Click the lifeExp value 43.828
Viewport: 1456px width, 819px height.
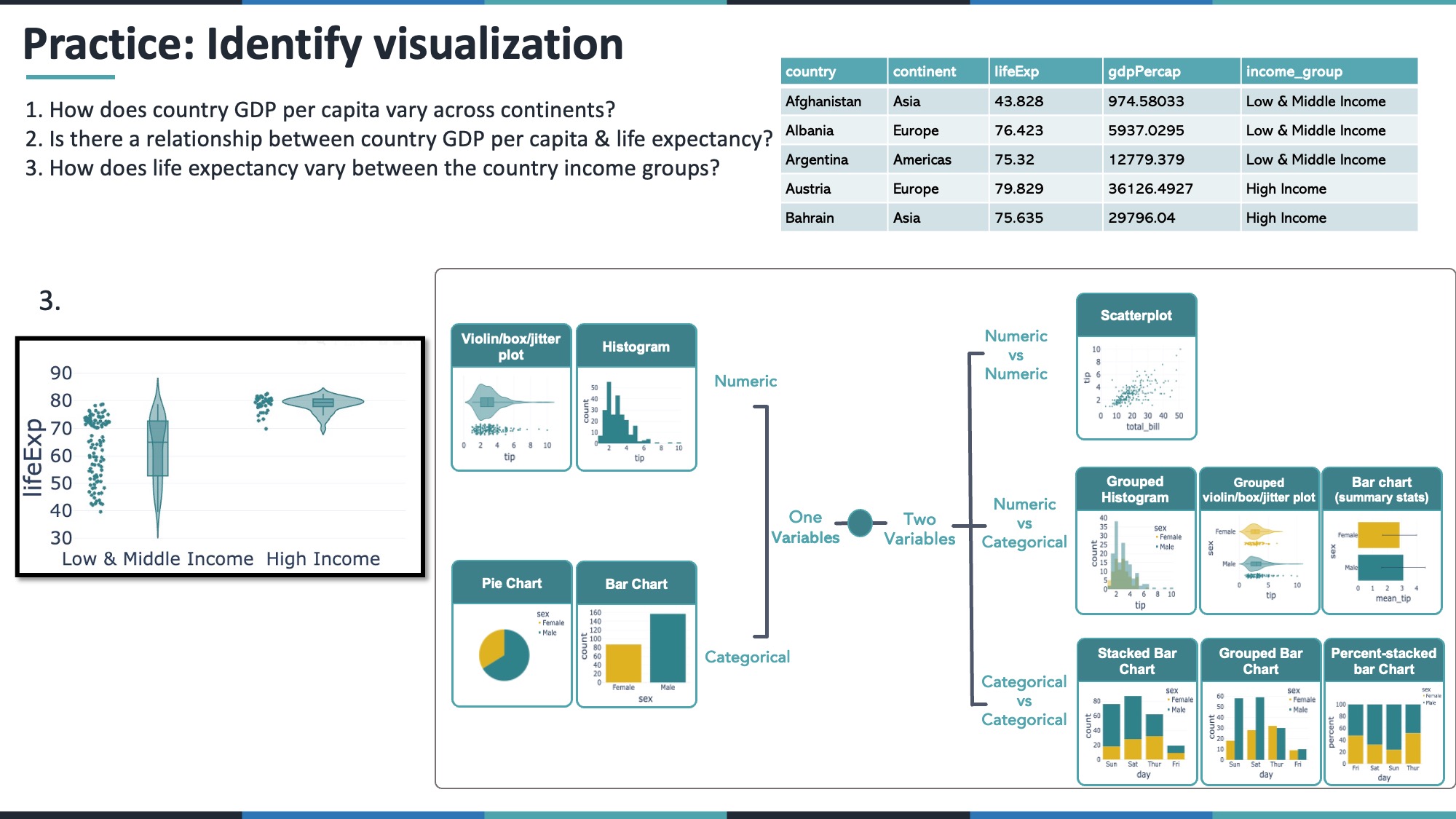click(1045, 101)
